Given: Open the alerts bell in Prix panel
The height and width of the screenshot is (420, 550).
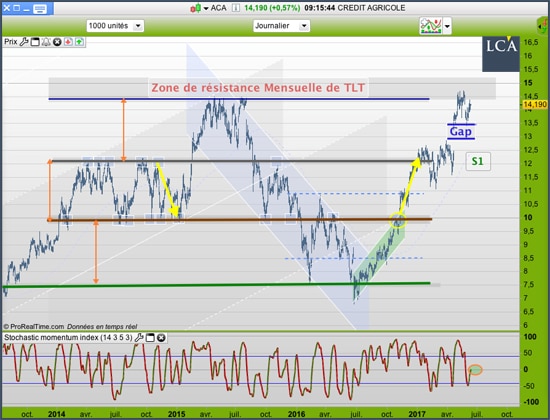Looking at the screenshot, I should coord(46,42).
